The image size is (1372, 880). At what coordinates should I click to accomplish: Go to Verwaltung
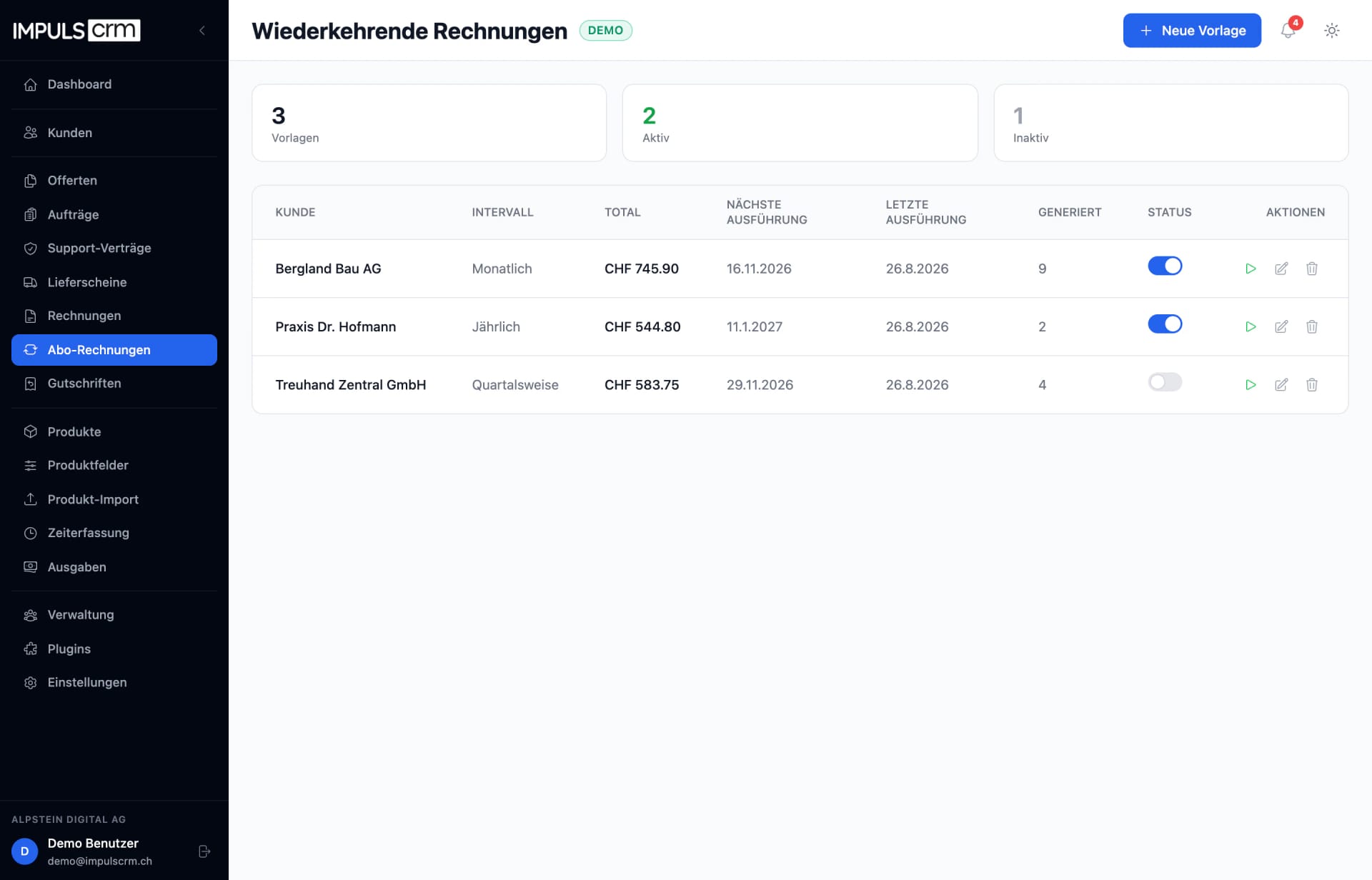(x=114, y=615)
